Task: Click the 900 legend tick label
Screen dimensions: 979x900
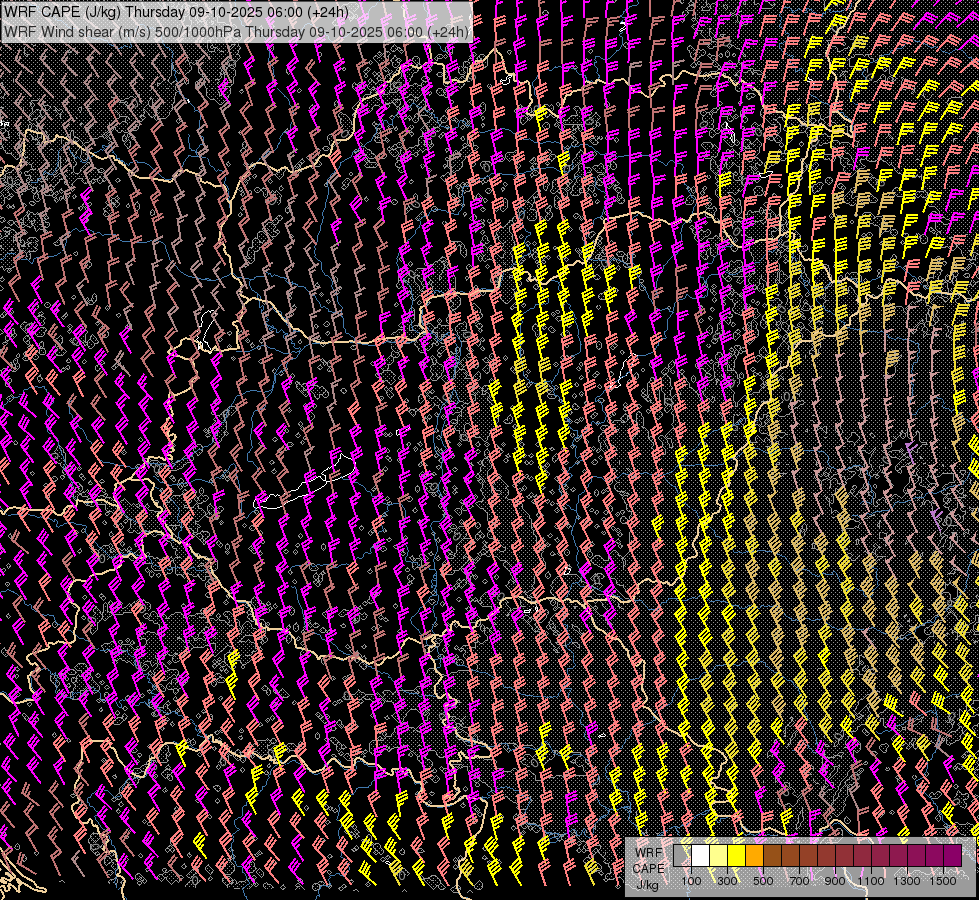Action: (x=835, y=881)
